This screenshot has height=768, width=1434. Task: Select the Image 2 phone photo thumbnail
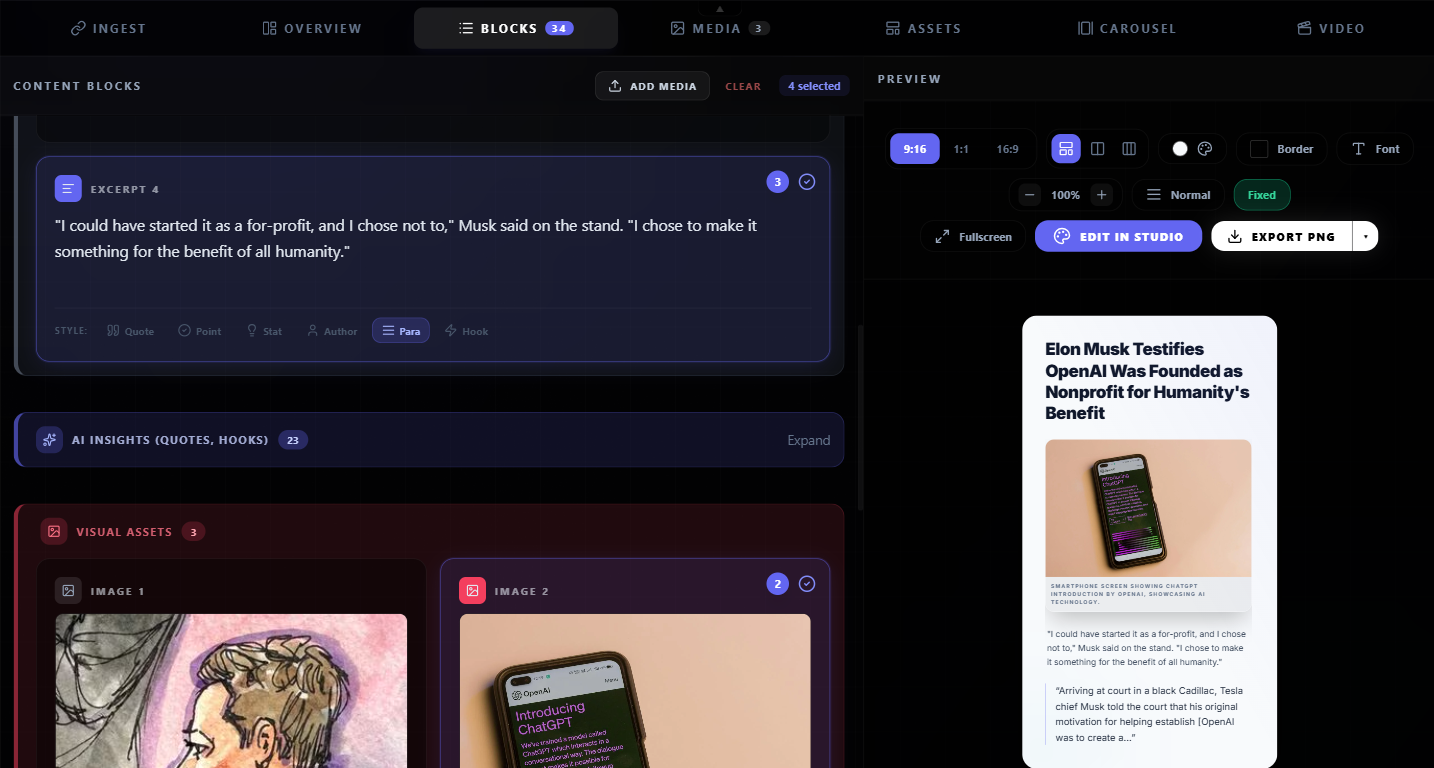[635, 690]
